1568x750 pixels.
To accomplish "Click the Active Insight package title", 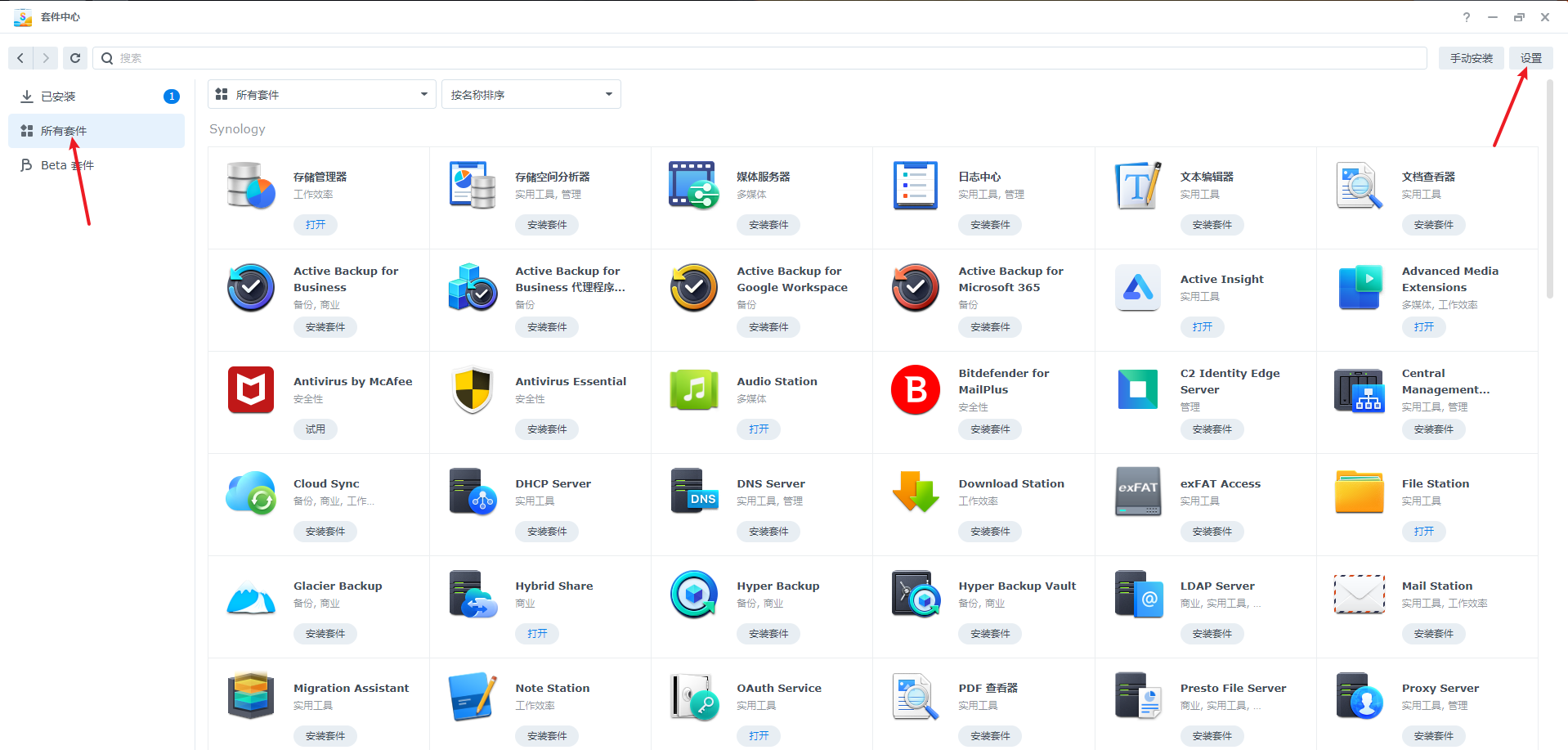I will [1221, 279].
